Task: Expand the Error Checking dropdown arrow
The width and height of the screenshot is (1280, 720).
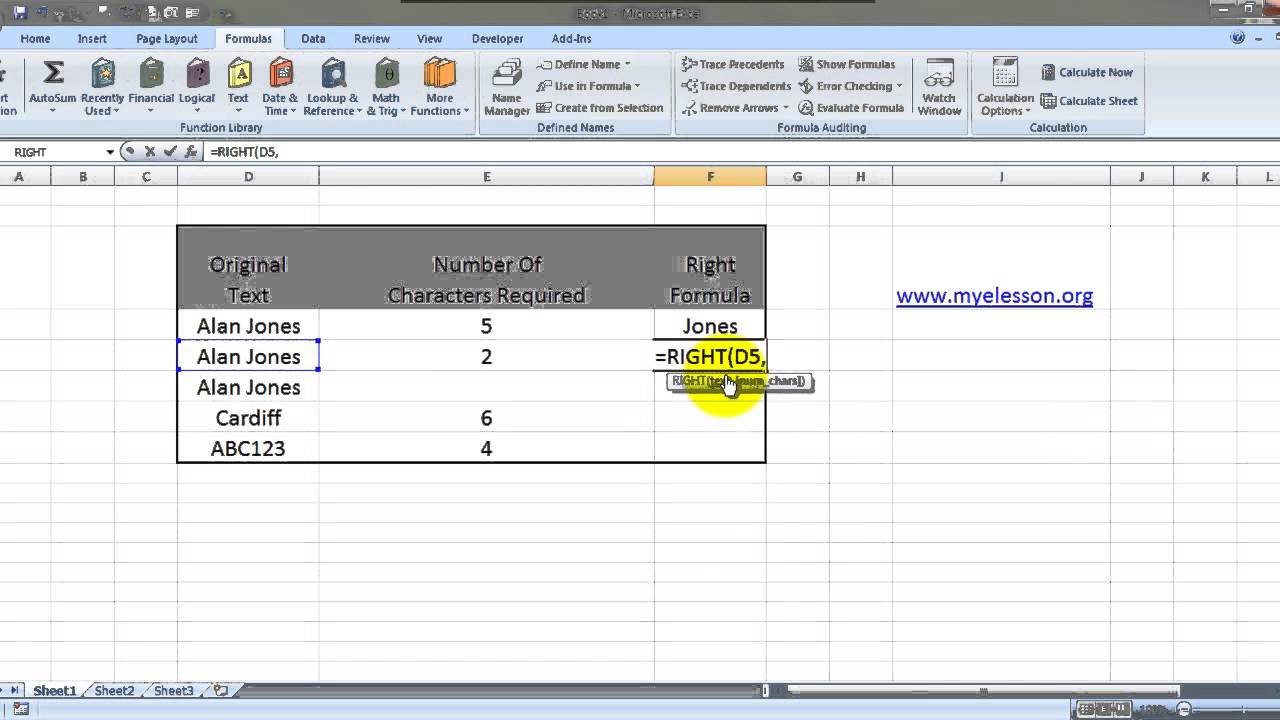Action: 899,86
